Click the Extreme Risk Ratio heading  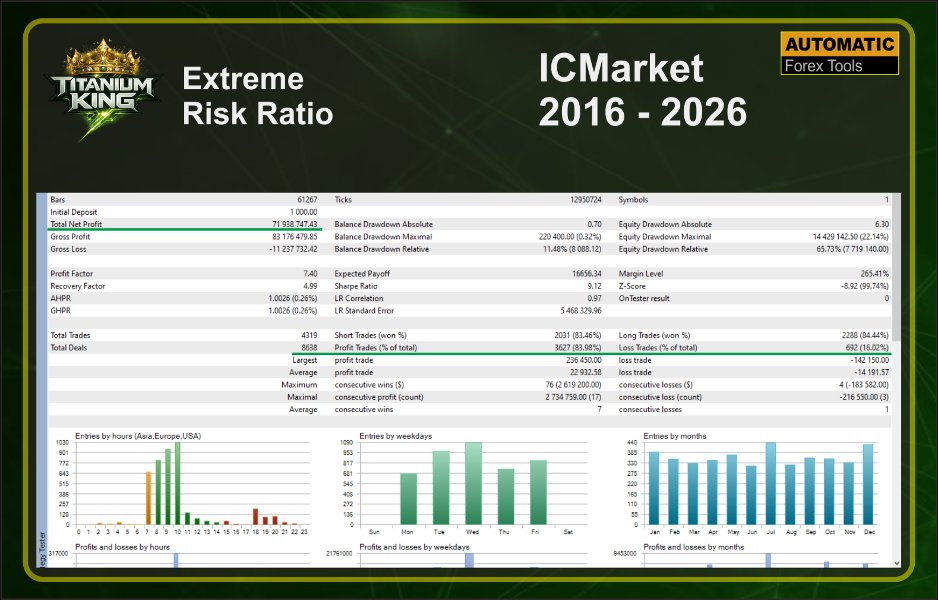pos(258,96)
